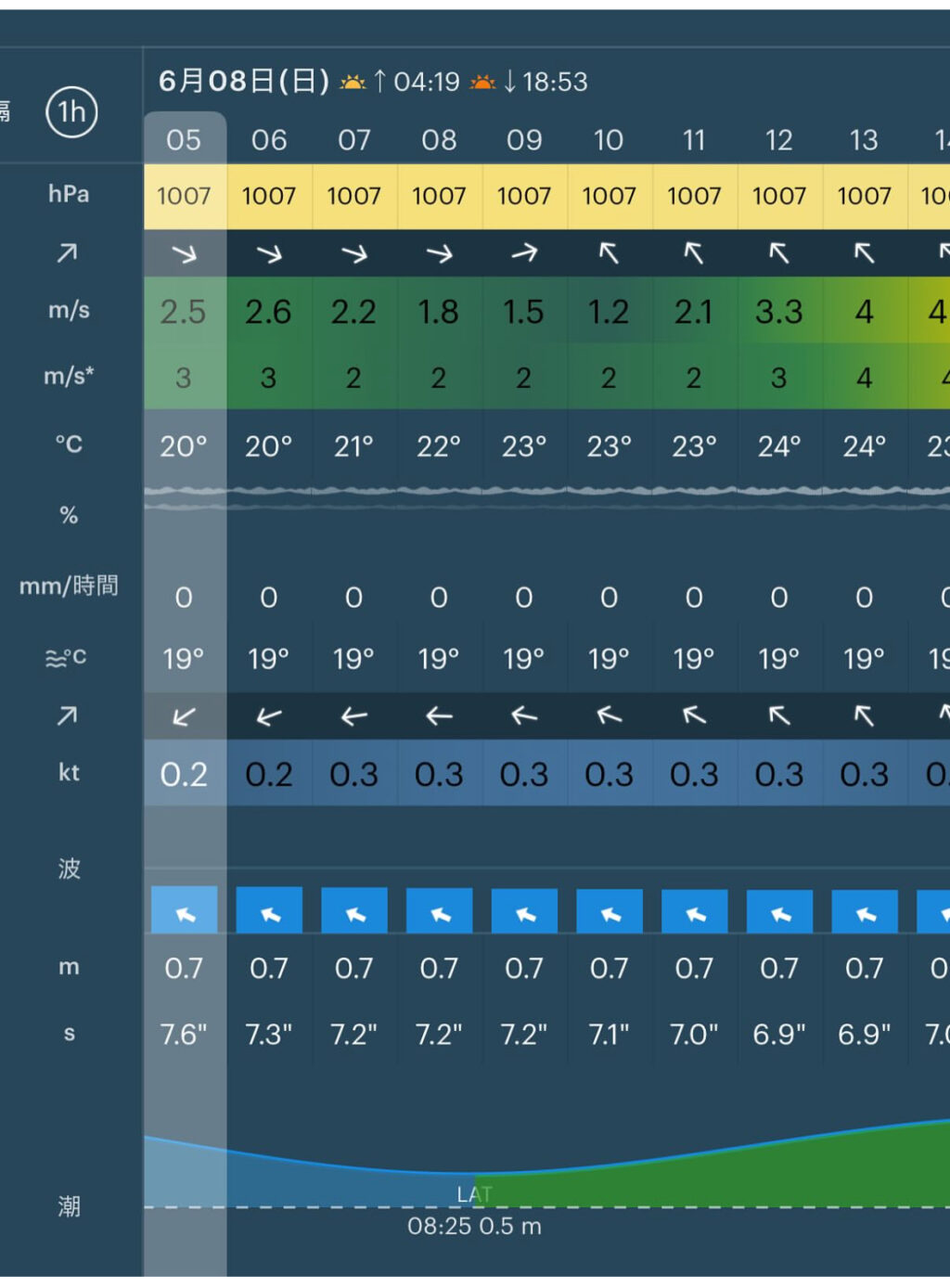950x1288 pixels.
Task: Click the direction arrow icon above the m/s label
Action: 68,252
